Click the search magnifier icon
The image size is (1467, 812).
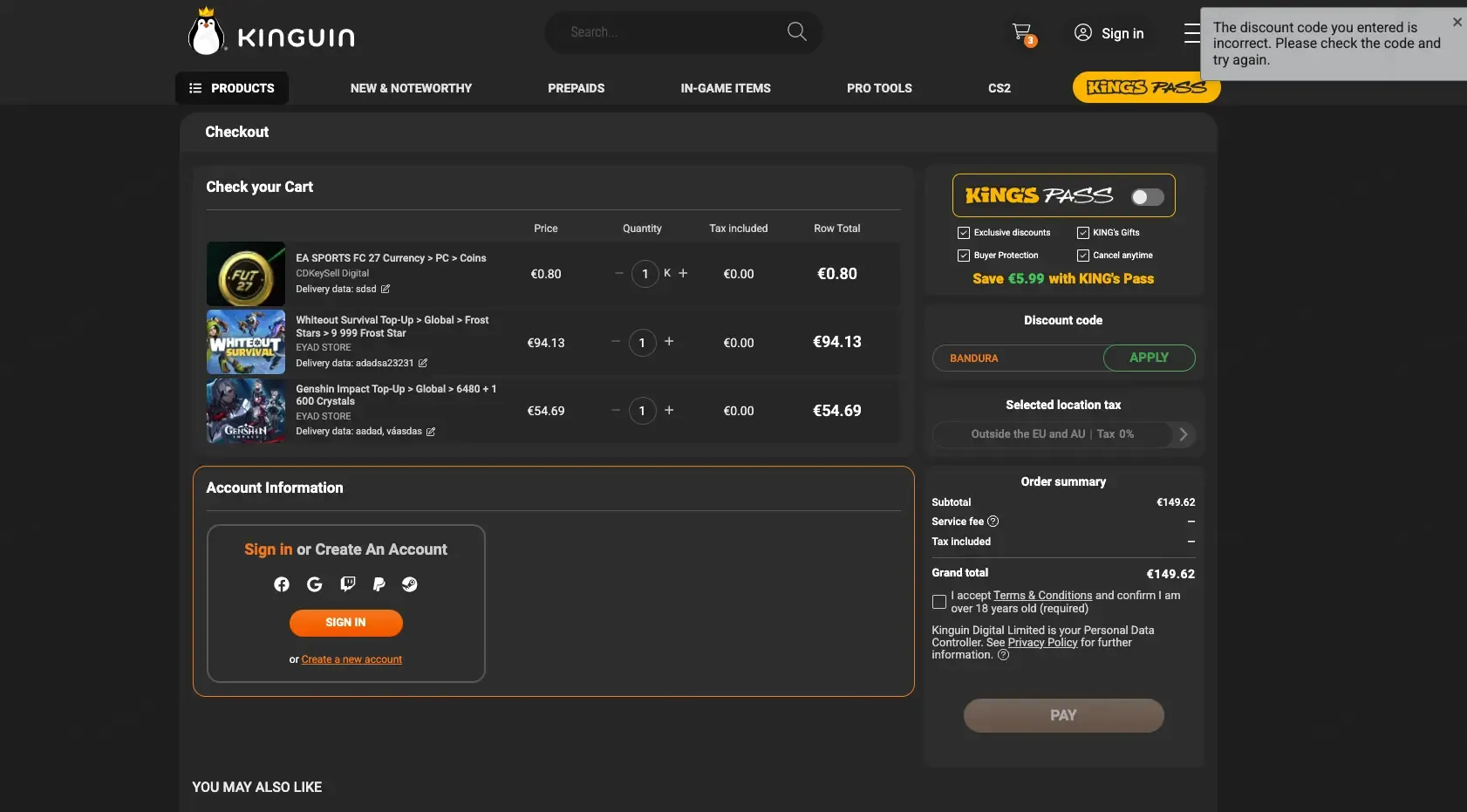point(796,31)
